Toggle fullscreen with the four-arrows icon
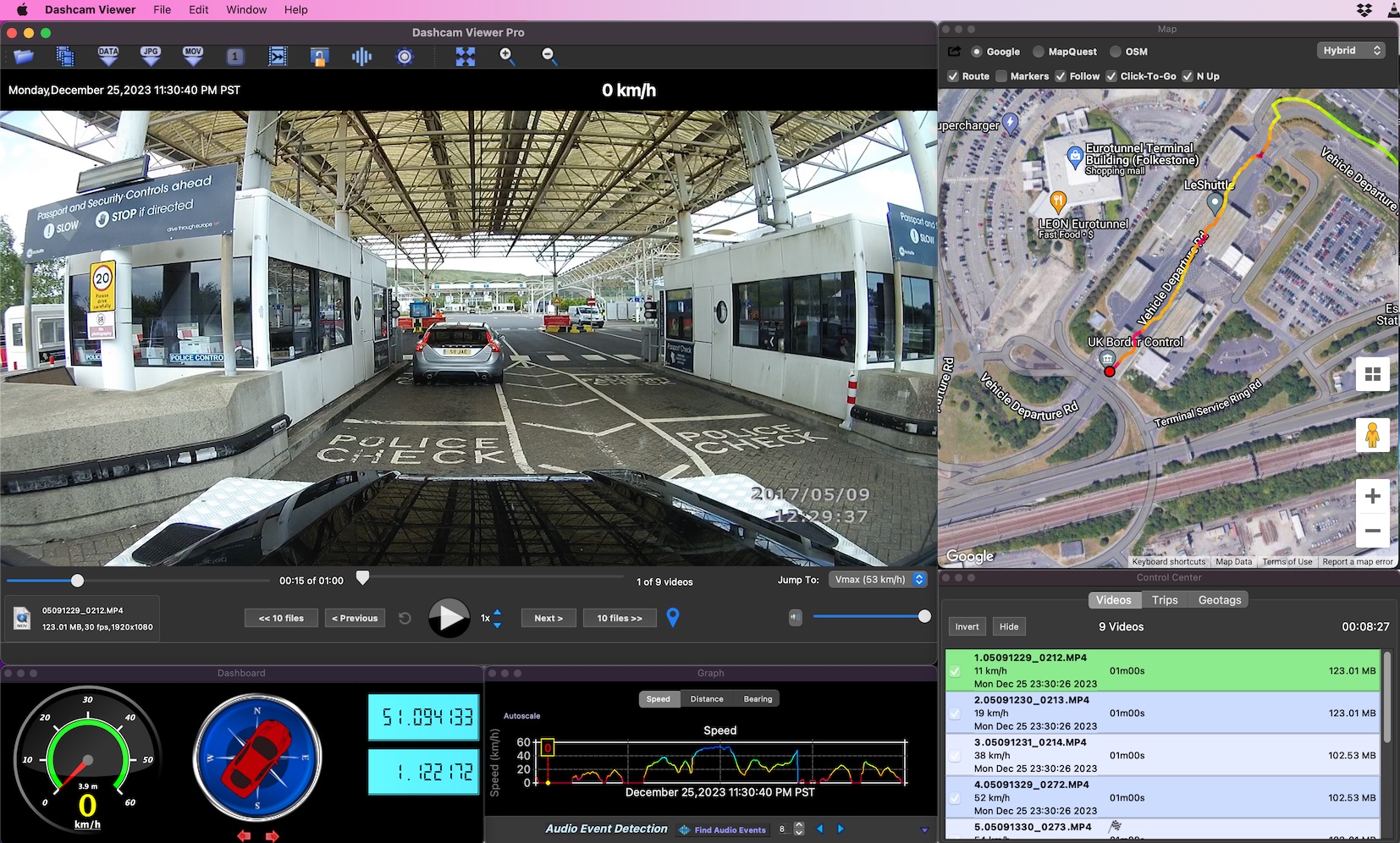 pos(466,57)
